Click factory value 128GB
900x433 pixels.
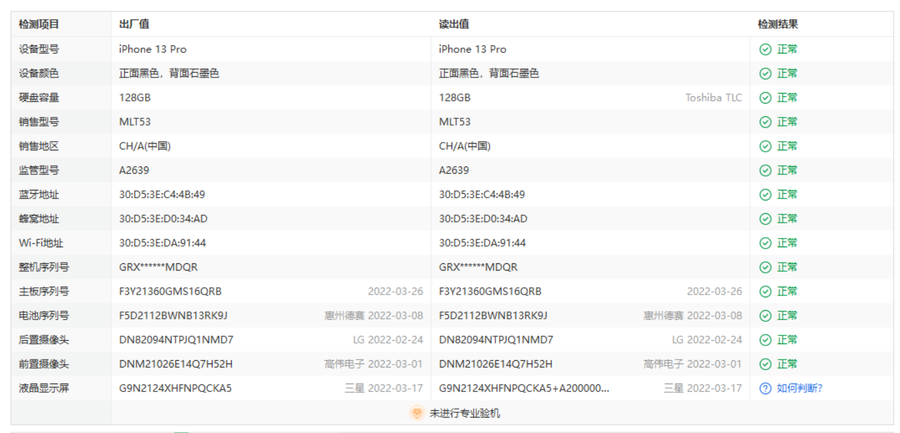point(135,98)
